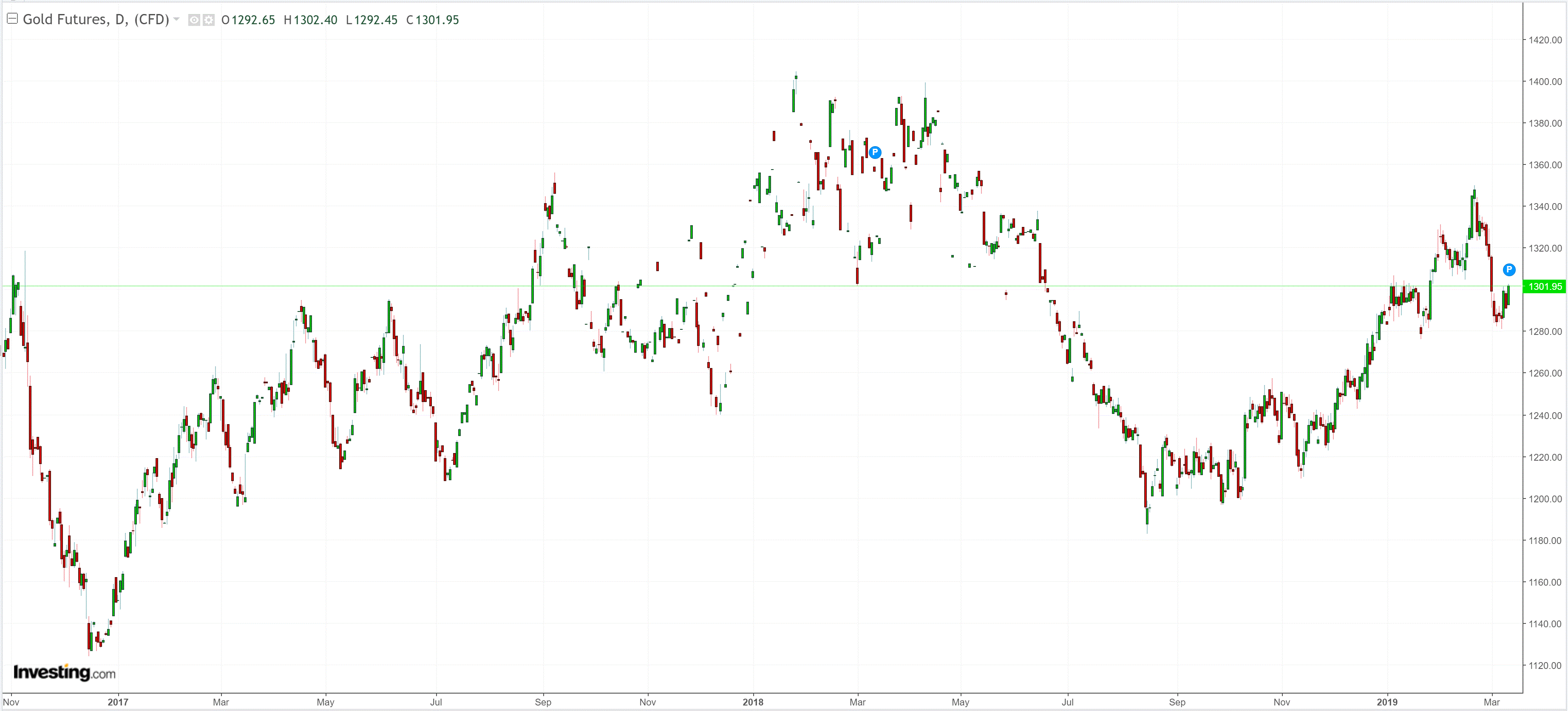
Task: Click the 1120.00 price axis label
Action: point(1545,666)
